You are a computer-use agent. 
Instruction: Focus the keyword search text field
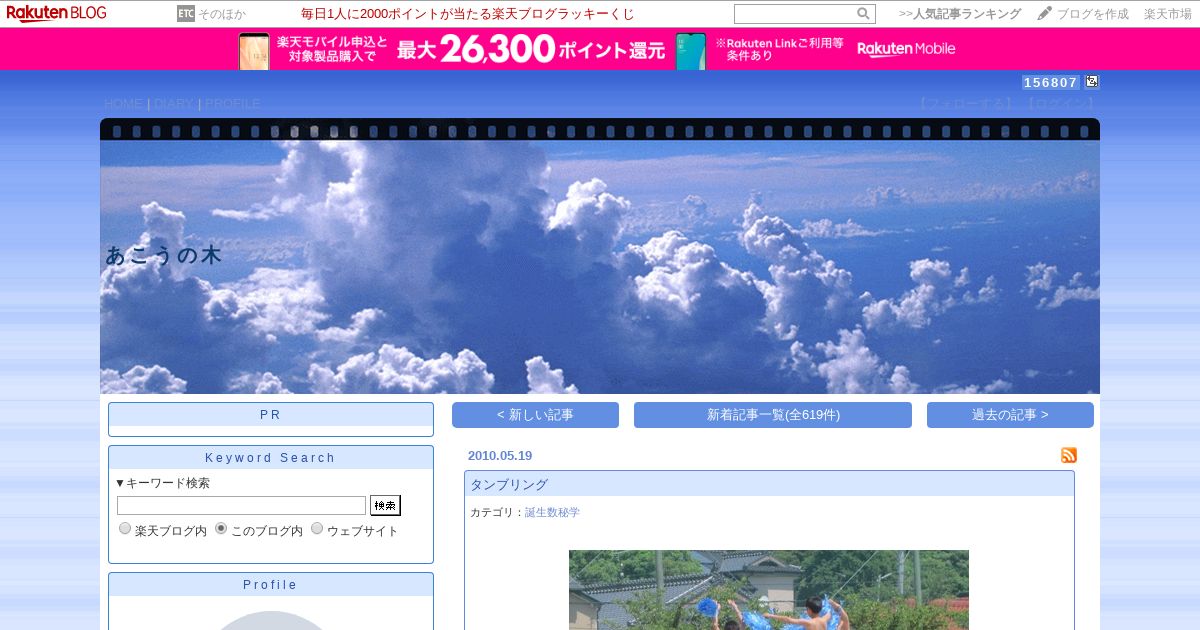pos(241,505)
